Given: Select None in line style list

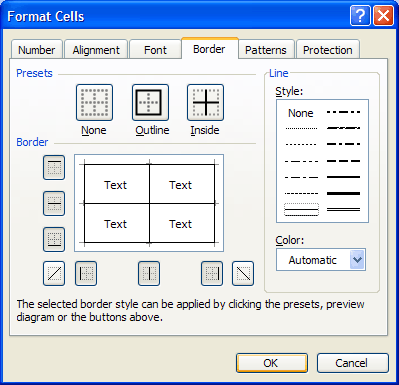Looking at the screenshot, I should [x=301, y=113].
